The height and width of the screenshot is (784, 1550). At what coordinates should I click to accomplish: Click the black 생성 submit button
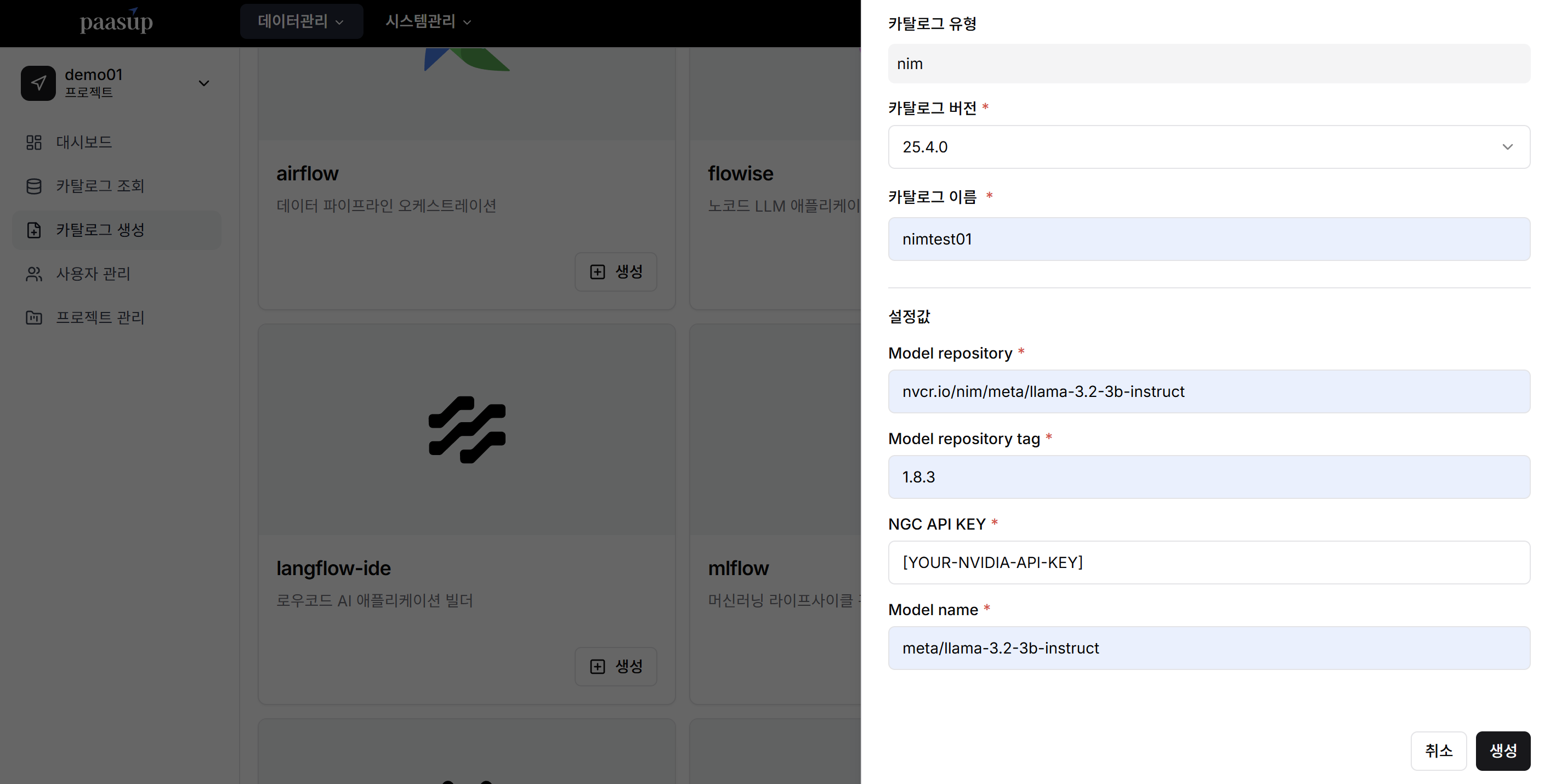click(x=1503, y=751)
